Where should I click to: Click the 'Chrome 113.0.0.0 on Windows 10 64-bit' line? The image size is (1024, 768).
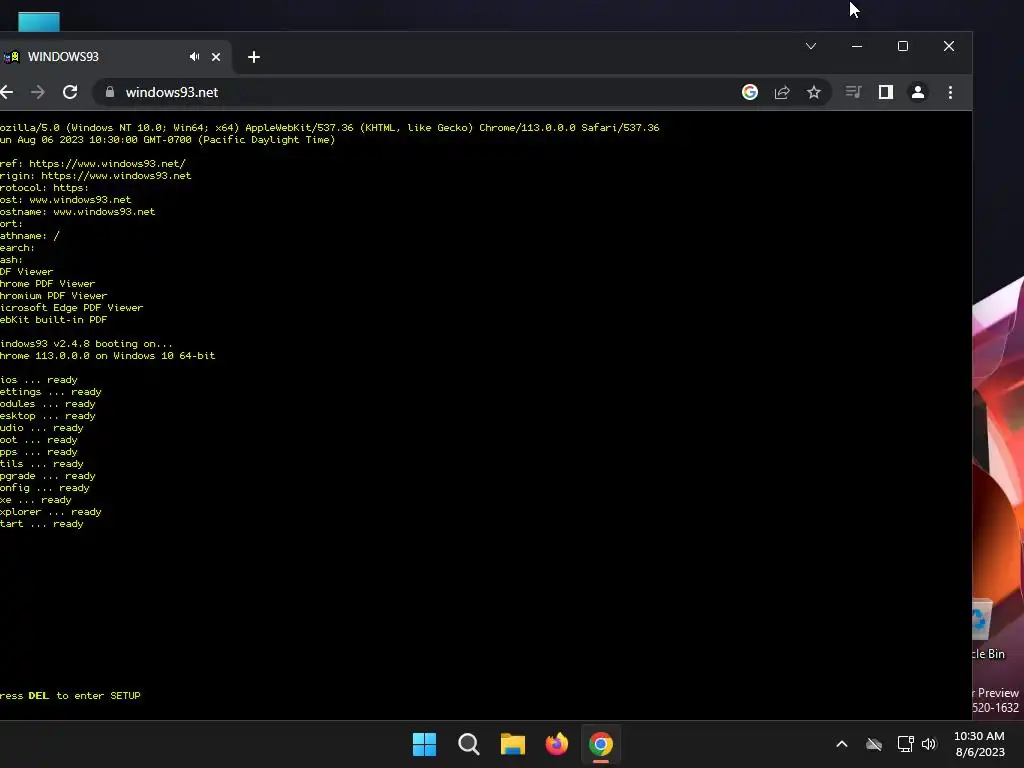coord(107,356)
